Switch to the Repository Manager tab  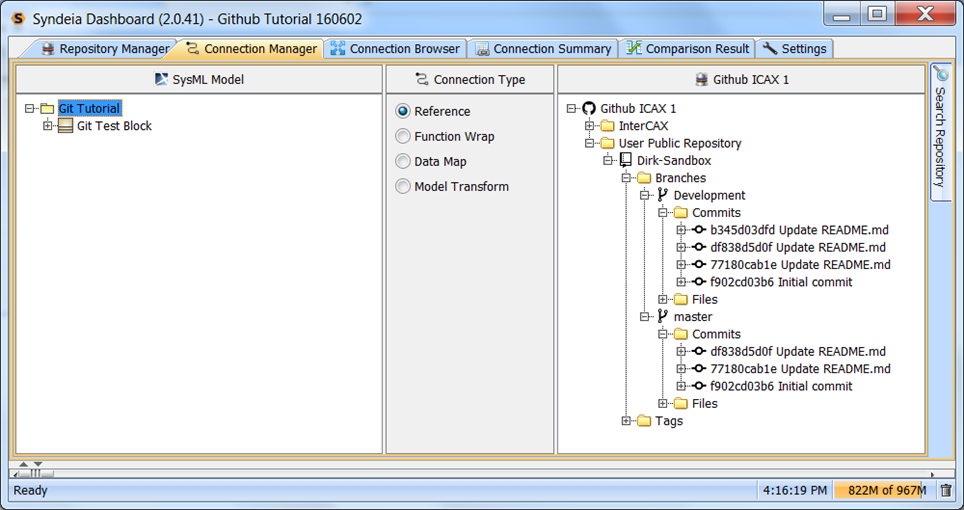tap(104, 49)
